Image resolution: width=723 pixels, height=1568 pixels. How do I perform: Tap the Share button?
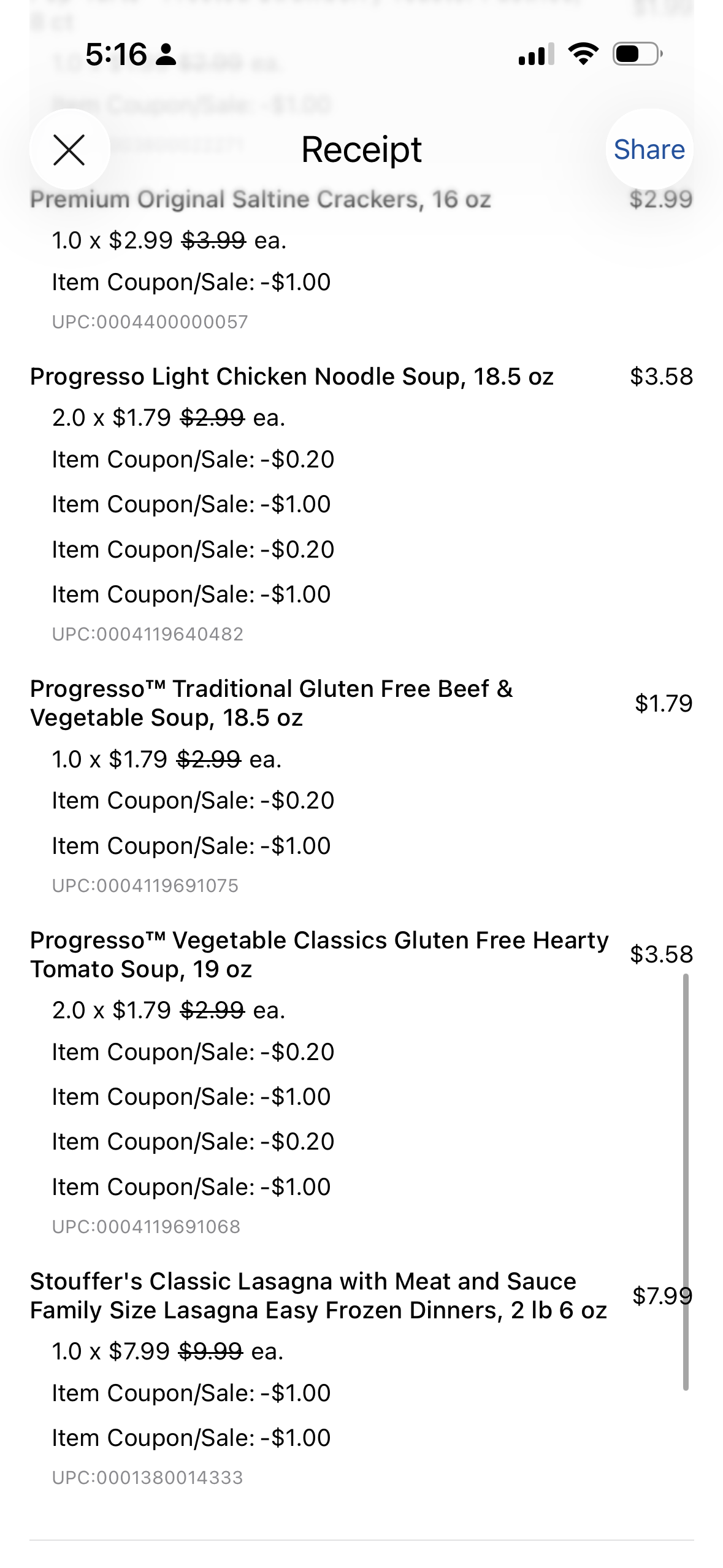click(649, 150)
